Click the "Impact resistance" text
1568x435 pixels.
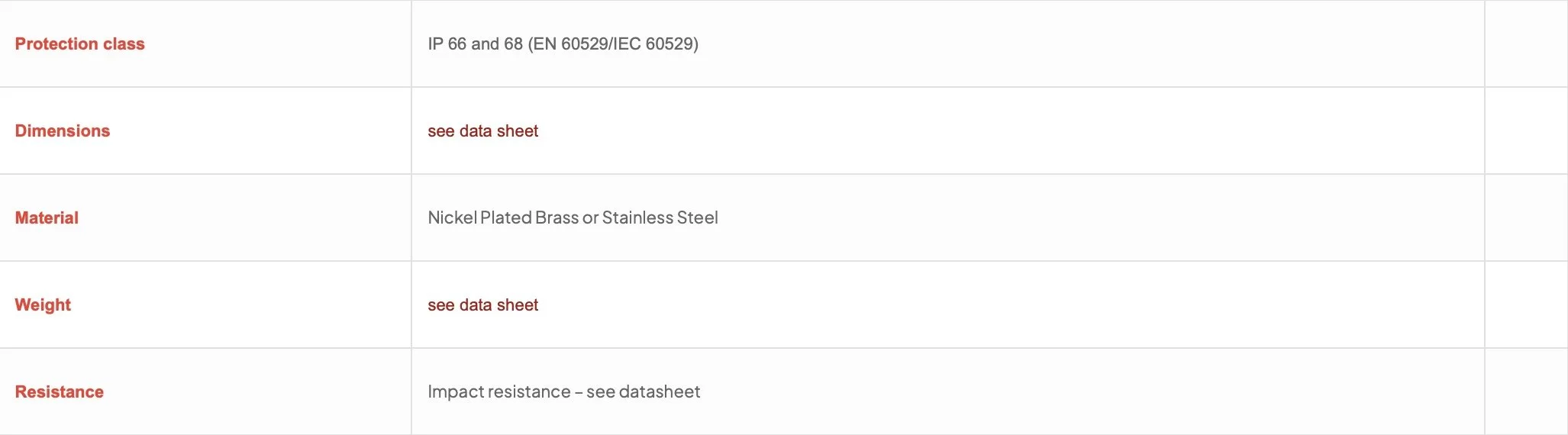[x=499, y=392]
